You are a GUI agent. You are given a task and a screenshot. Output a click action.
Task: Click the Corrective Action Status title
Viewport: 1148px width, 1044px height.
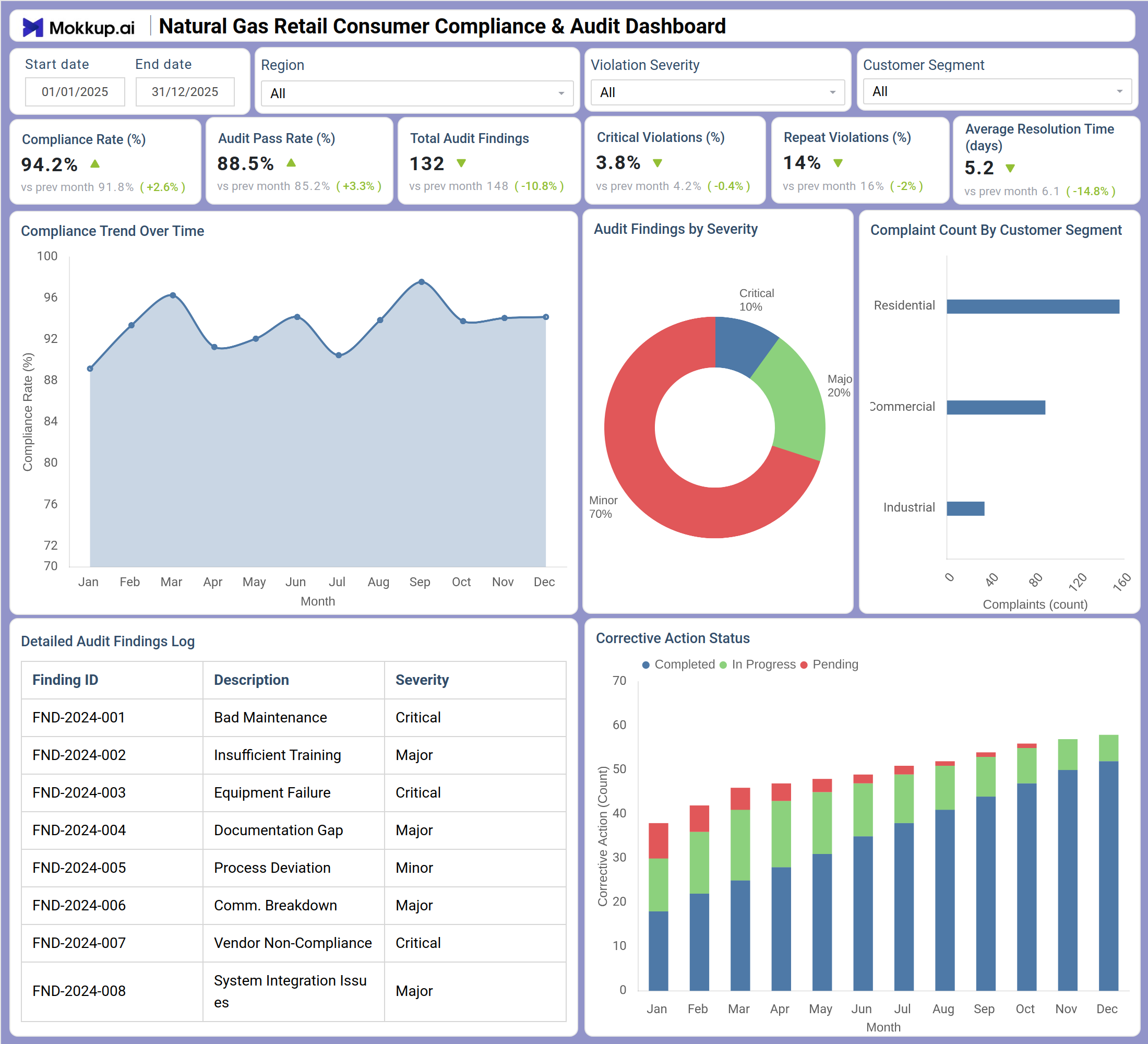click(x=673, y=638)
